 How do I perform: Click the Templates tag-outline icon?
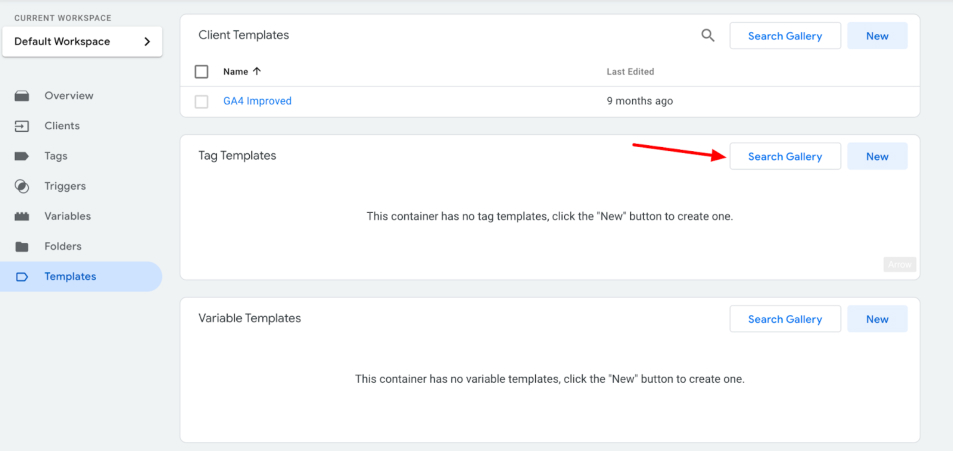pyautogui.click(x=22, y=277)
